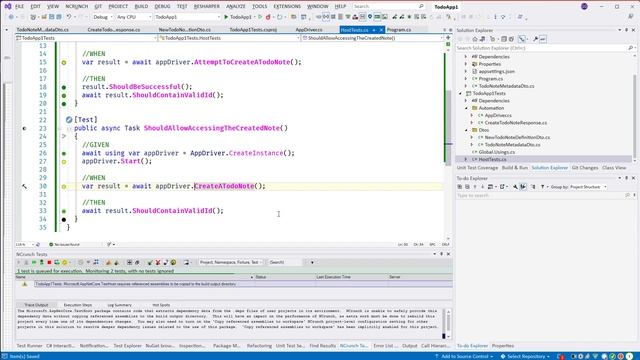The width and height of the screenshot is (640, 360).
Task: Click the Hot Reload flame icon
Action: tap(268, 17)
